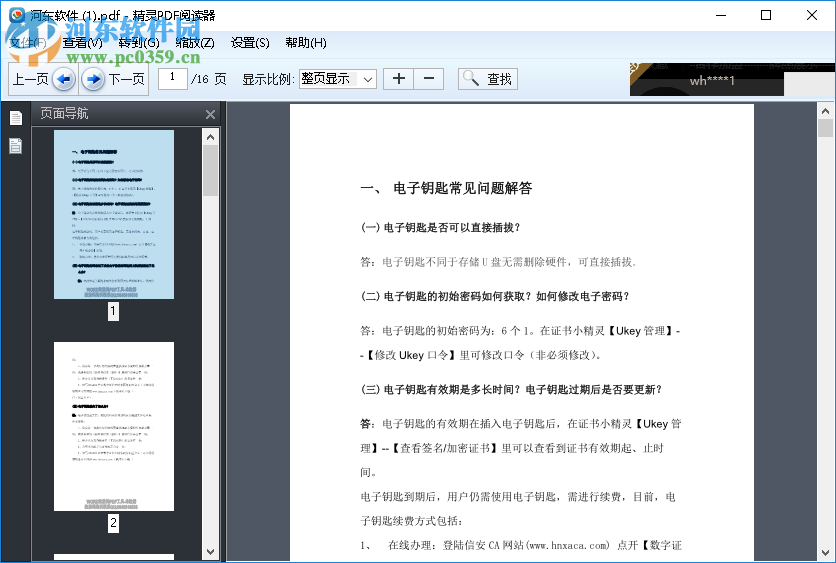836x563 pixels.
Task: Open the 帮助(H) menu
Action: (x=306, y=43)
